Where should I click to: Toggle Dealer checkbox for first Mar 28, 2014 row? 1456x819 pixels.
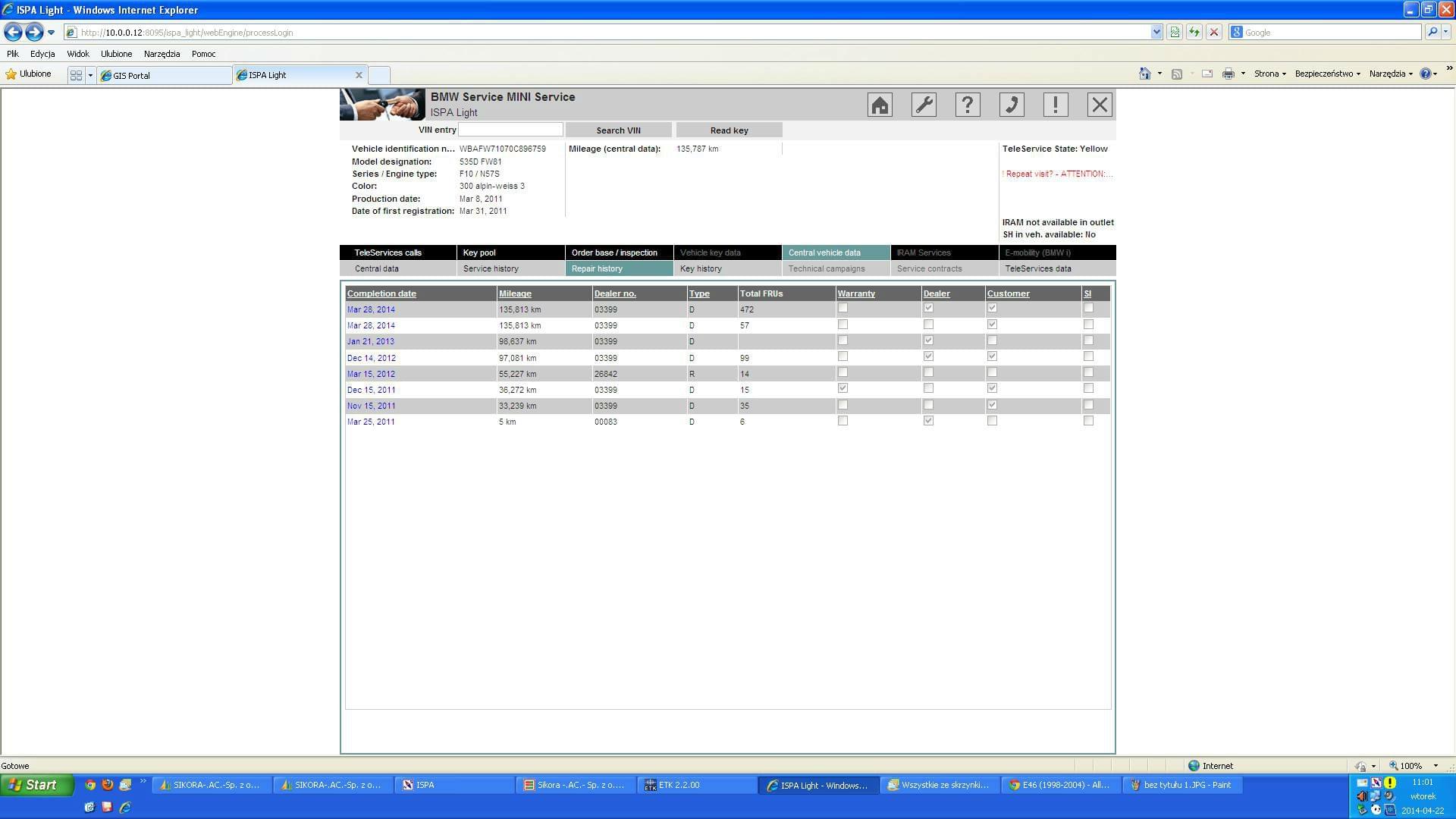click(x=928, y=308)
